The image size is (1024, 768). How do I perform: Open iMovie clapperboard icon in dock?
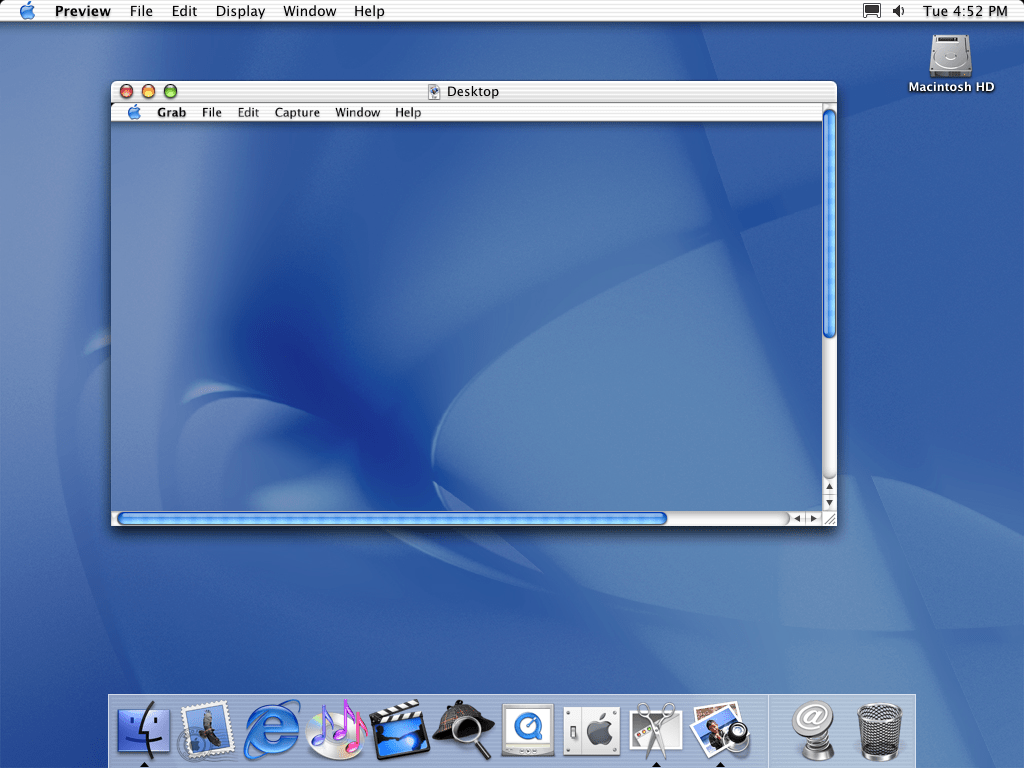pos(400,730)
